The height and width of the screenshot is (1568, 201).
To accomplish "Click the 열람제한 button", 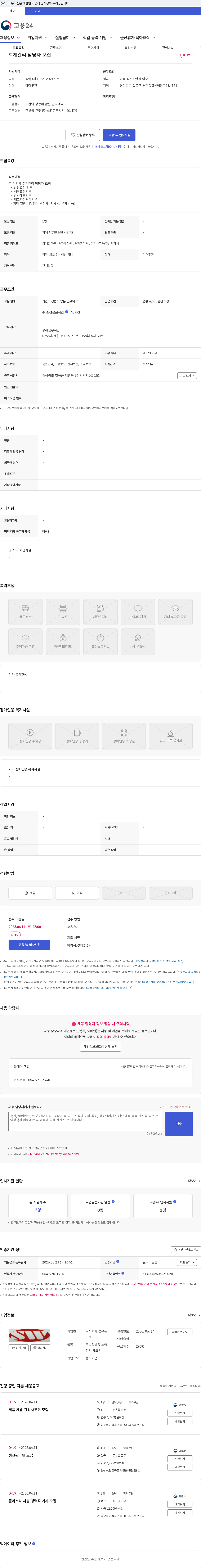I will 40,1348.
